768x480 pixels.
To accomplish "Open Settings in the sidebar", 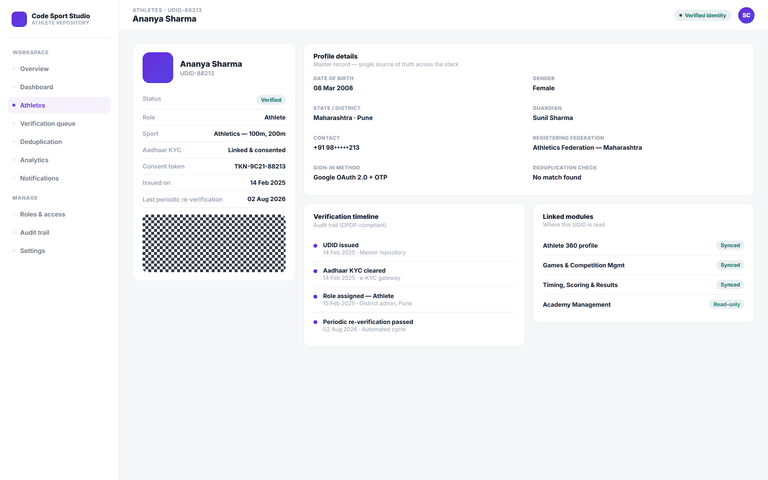I will [x=59, y=251].
